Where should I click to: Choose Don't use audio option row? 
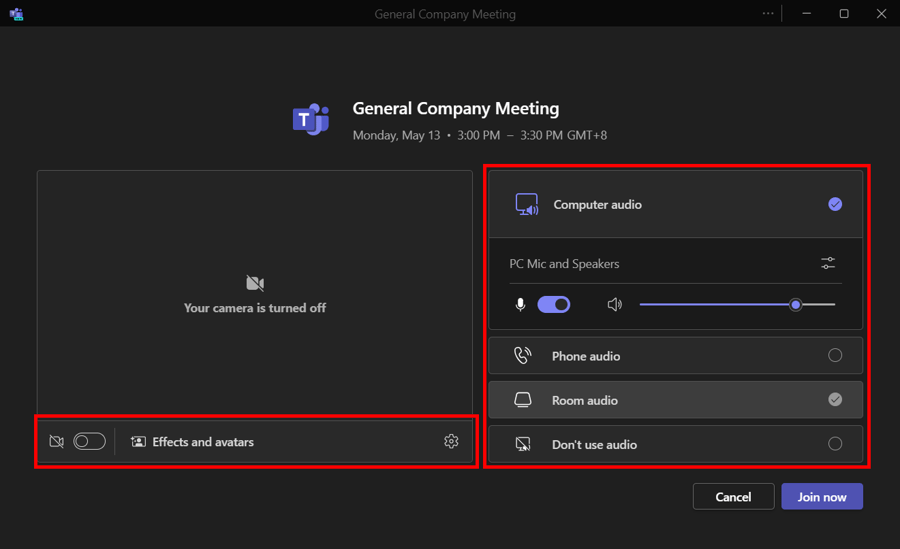[x=676, y=444]
